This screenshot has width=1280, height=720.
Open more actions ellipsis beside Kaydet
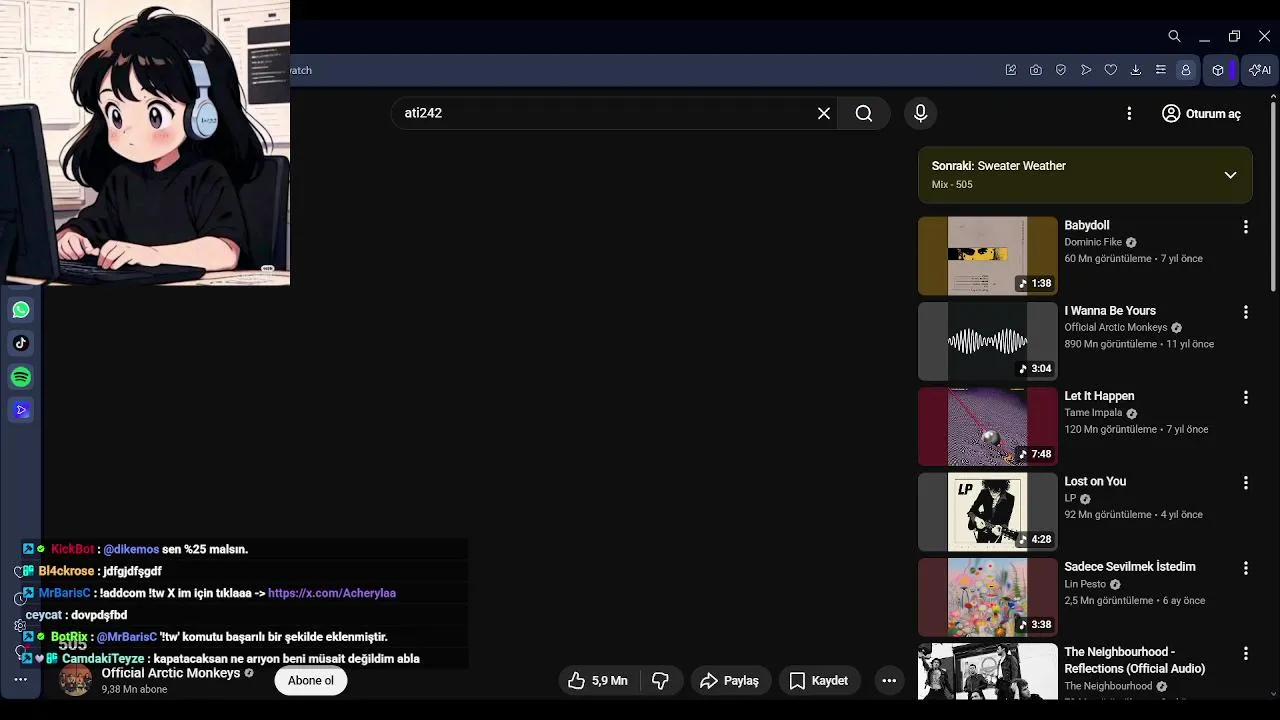[x=889, y=681]
